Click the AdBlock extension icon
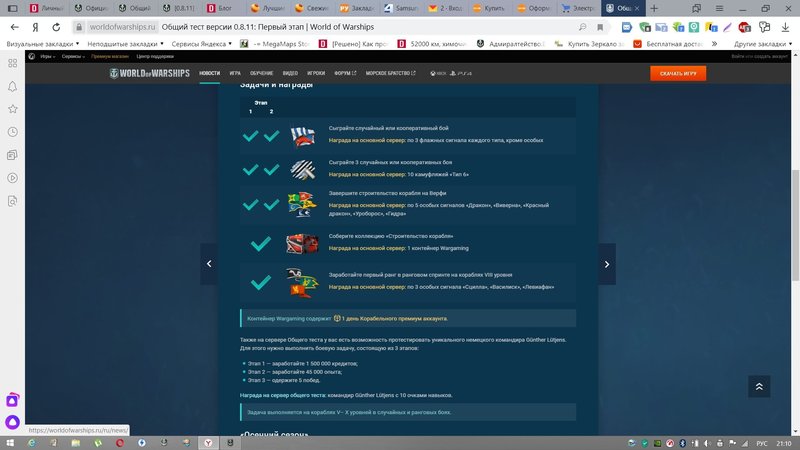 744,27
